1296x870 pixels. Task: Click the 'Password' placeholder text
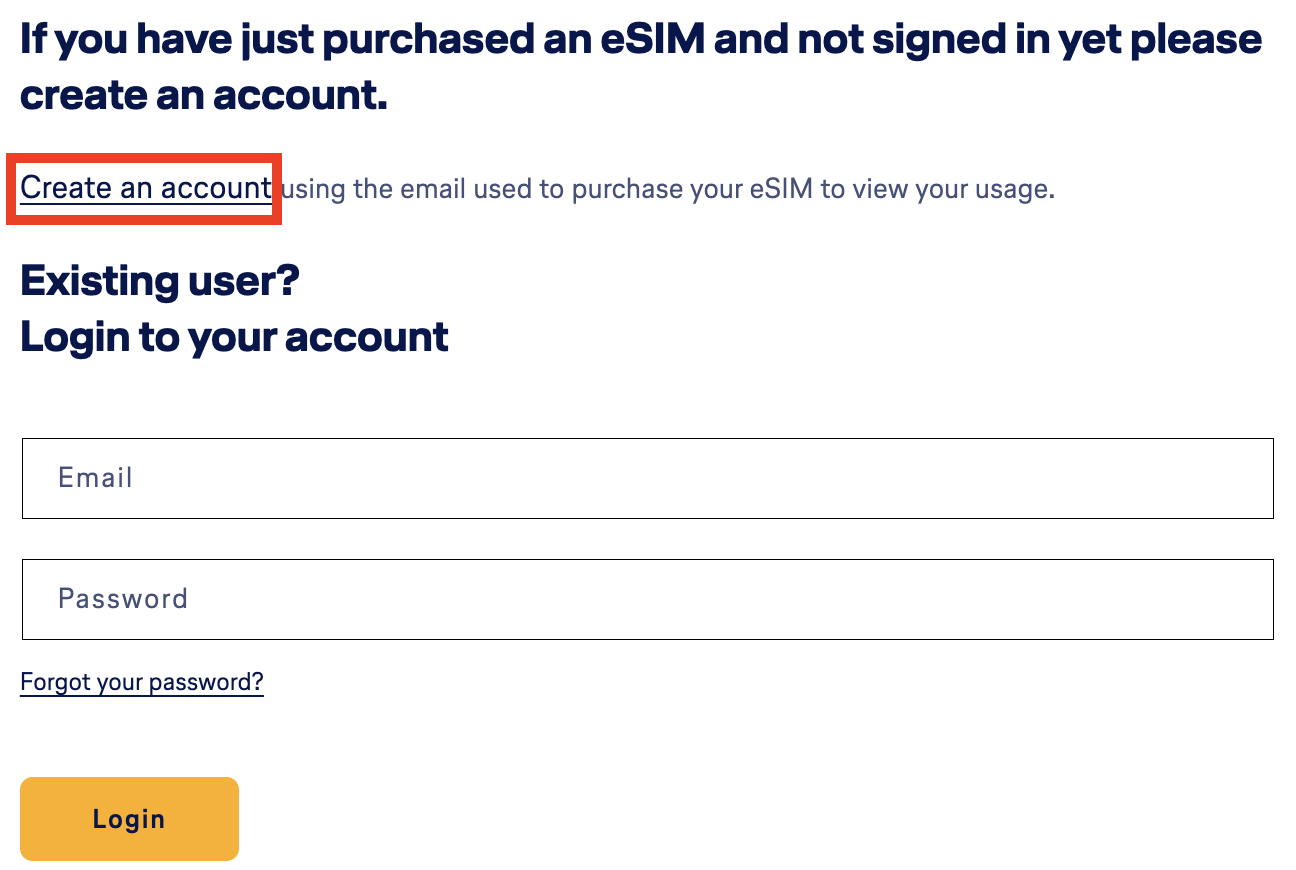(123, 599)
